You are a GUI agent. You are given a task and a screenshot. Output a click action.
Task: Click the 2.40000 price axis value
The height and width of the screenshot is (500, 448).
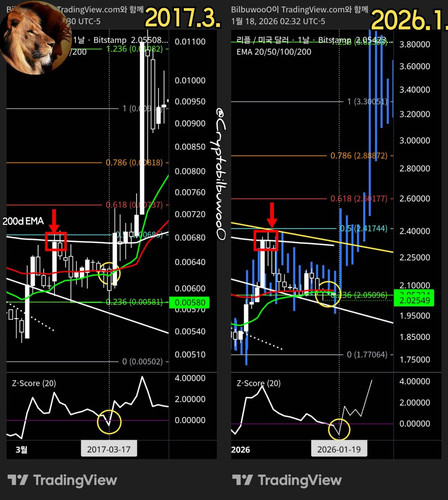(415, 231)
